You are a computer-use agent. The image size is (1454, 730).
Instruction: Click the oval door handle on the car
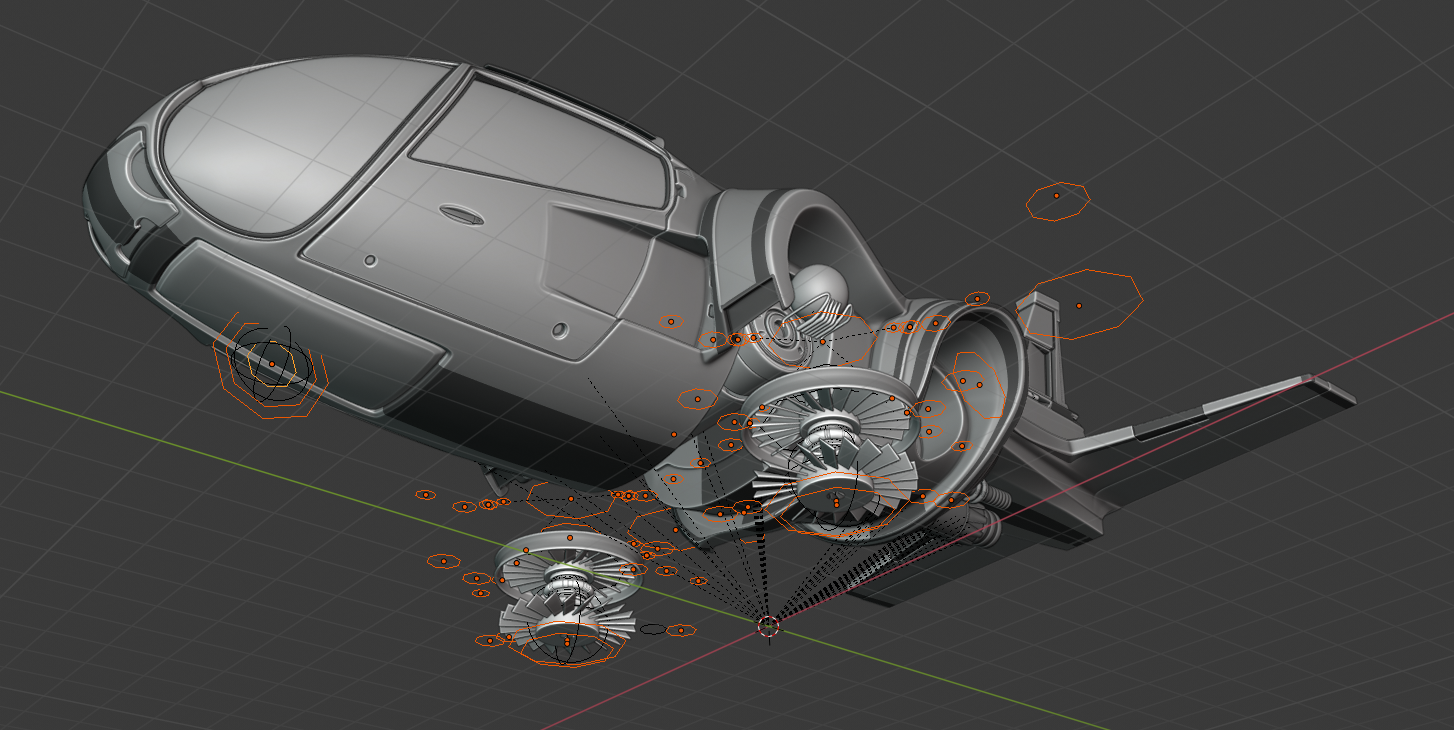pos(458,213)
